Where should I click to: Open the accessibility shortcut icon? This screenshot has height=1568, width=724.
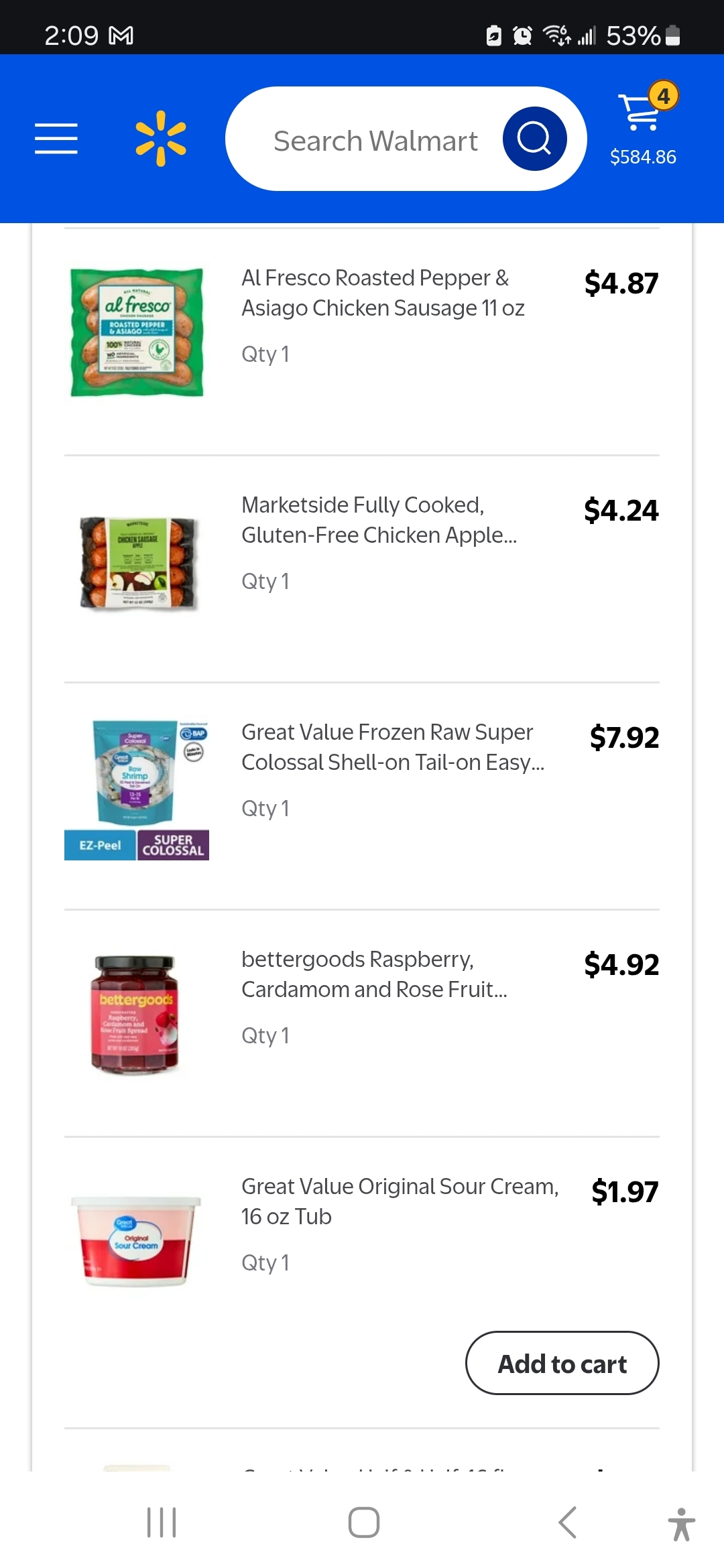(681, 1524)
